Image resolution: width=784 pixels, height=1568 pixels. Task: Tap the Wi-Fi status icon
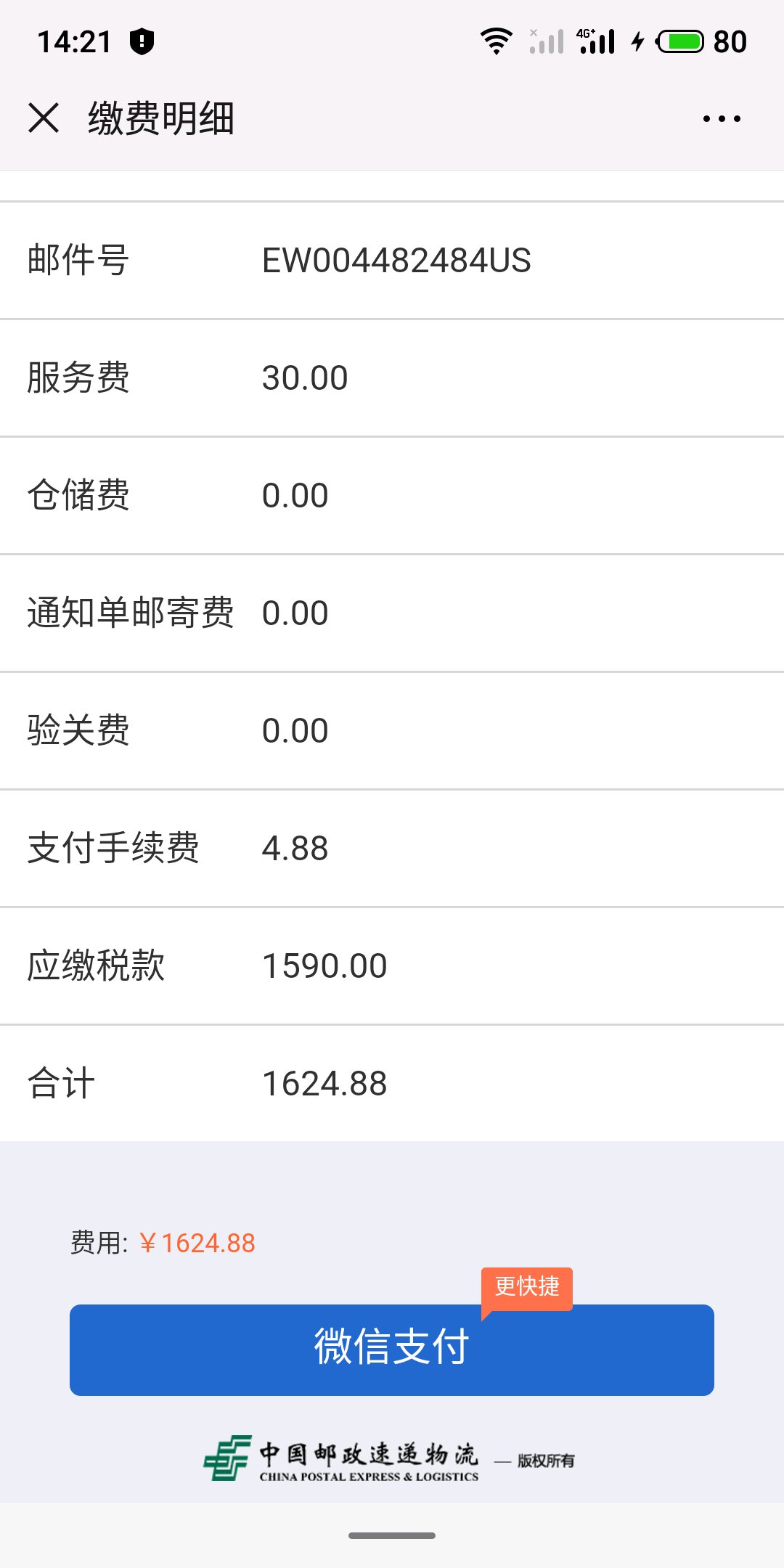[497, 41]
